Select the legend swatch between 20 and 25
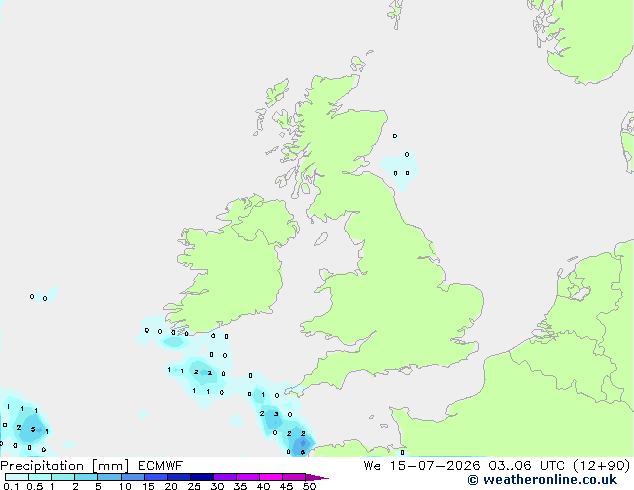 click(178, 477)
